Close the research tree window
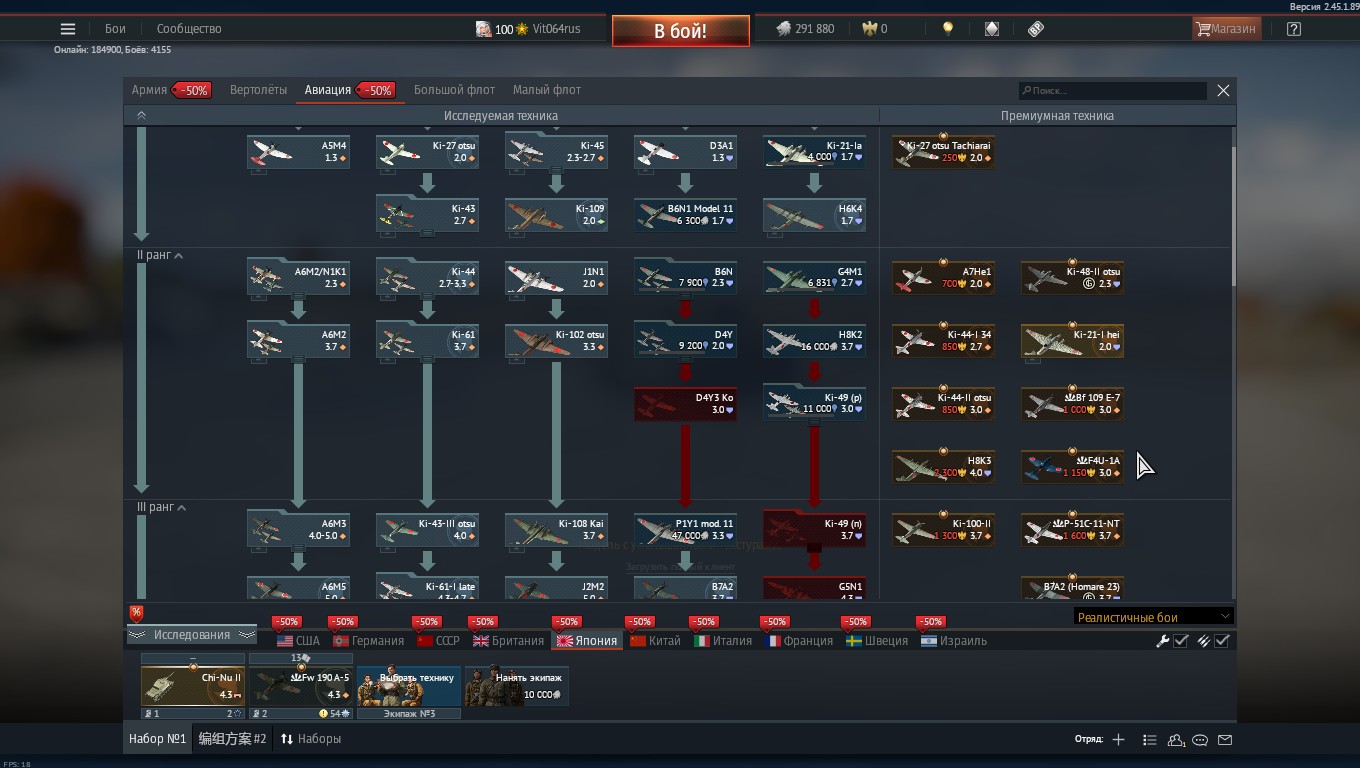This screenshot has width=1360, height=768. [x=1223, y=91]
